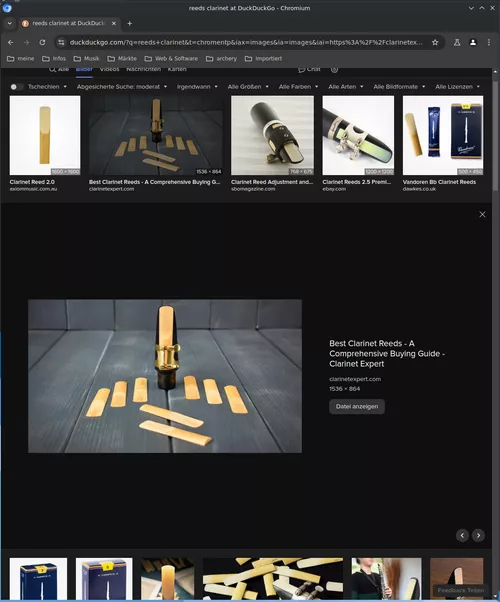The width and height of the screenshot is (500, 602).
Task: Reload the DuckDuckGo page
Action: (42, 42)
